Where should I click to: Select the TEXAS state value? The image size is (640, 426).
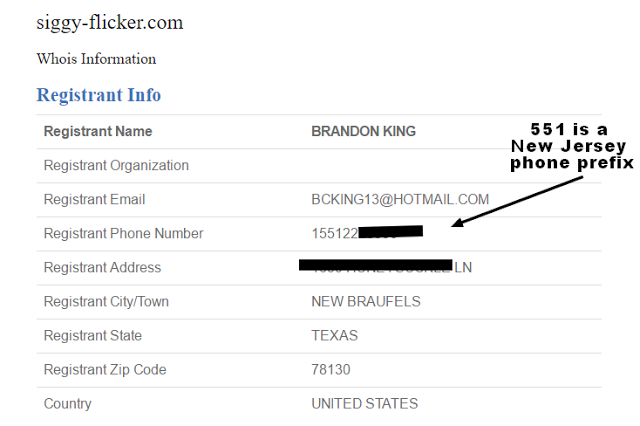click(x=334, y=336)
